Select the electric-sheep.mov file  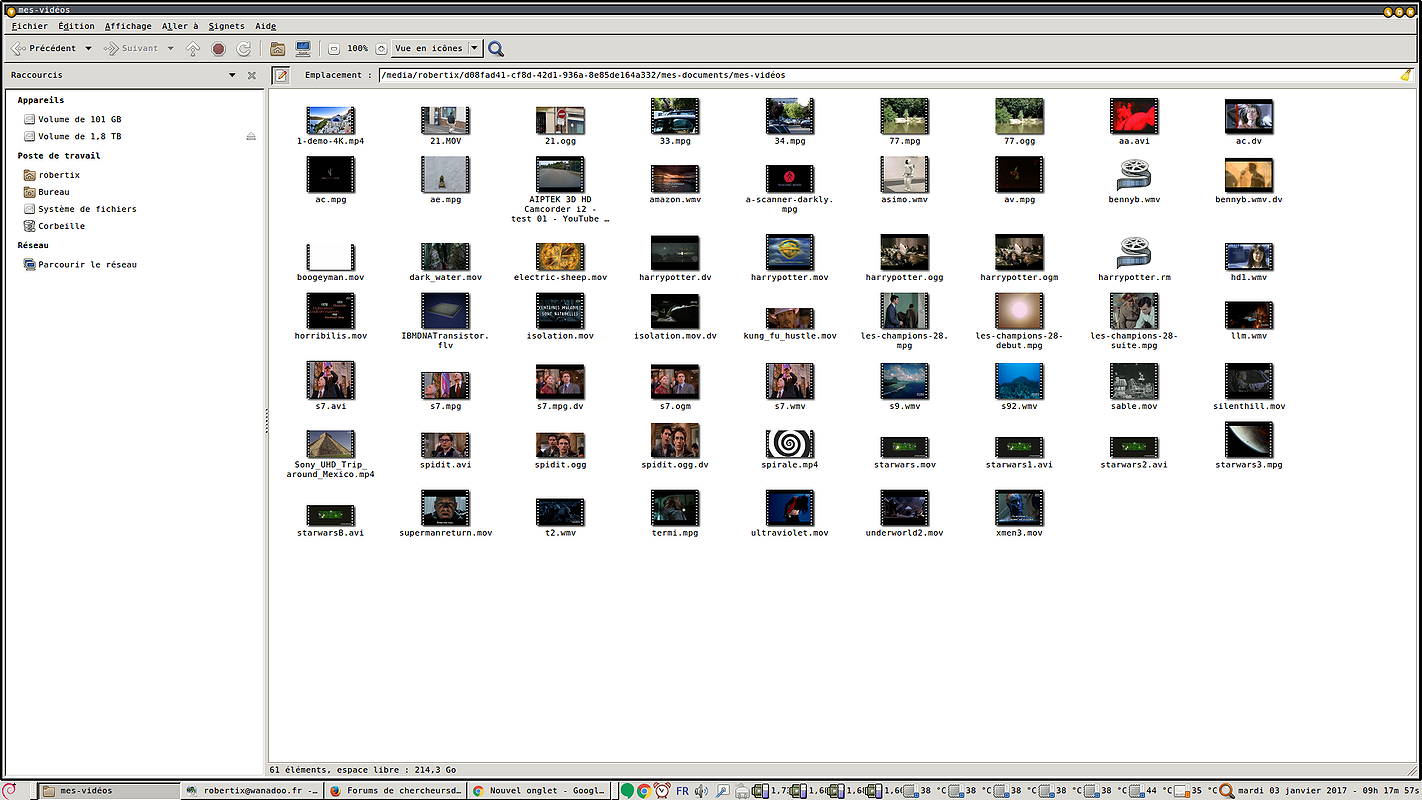(x=560, y=256)
